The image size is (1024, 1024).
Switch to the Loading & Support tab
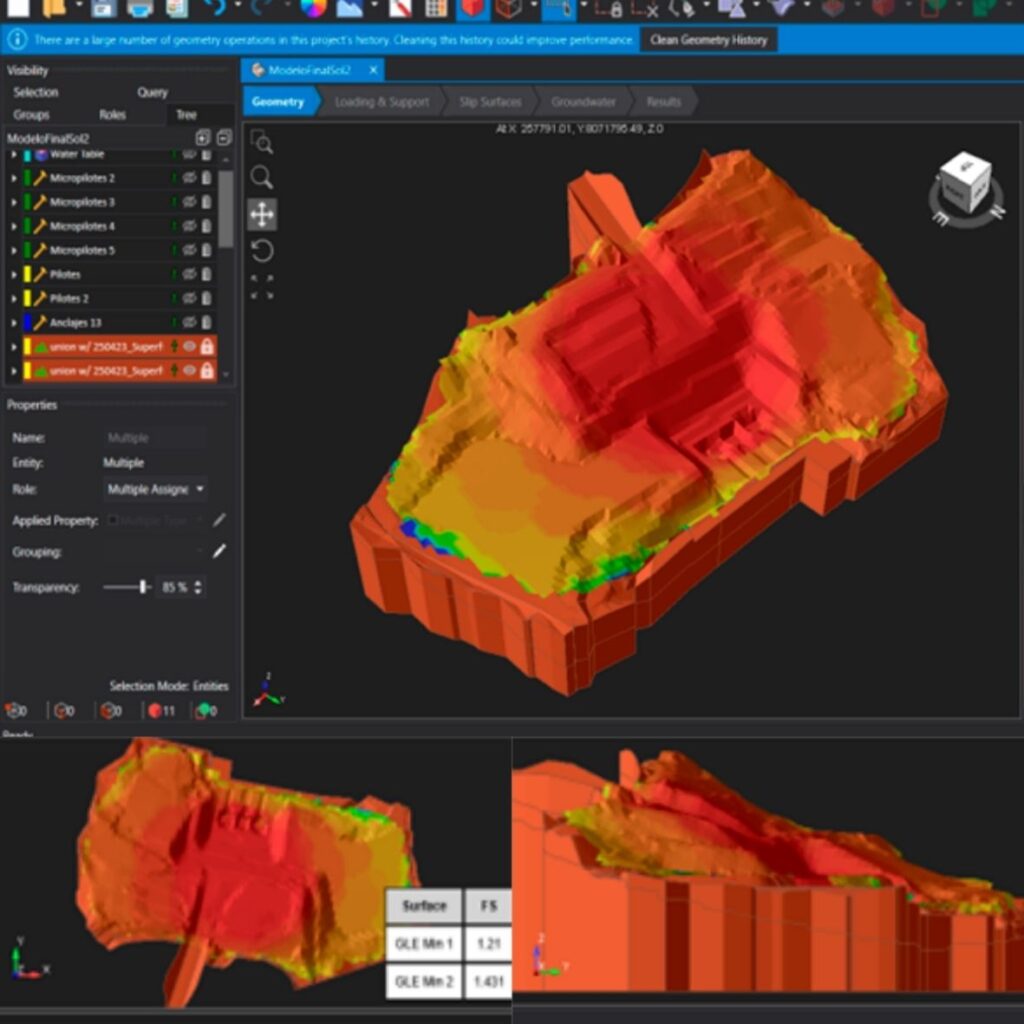click(x=381, y=102)
